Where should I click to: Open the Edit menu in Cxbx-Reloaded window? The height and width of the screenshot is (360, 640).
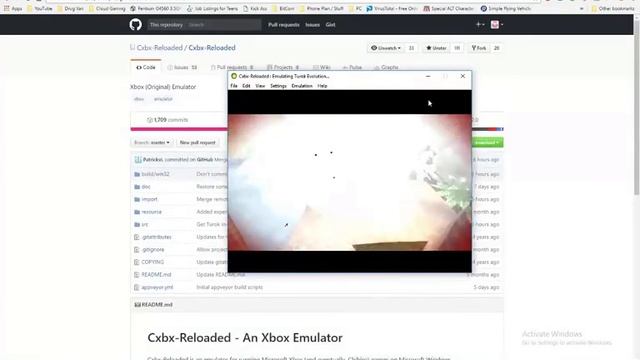click(246, 86)
